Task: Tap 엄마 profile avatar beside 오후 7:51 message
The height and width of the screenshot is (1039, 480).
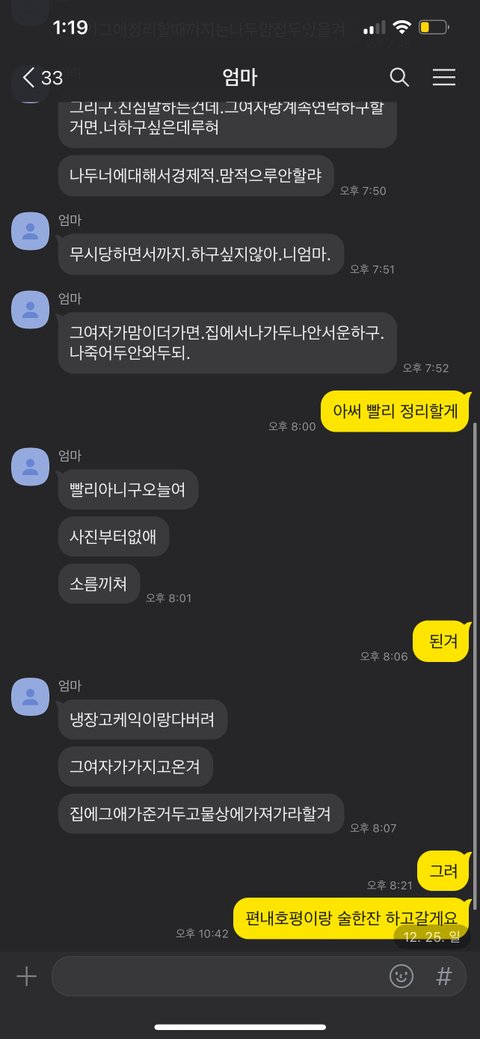Action: click(30, 231)
